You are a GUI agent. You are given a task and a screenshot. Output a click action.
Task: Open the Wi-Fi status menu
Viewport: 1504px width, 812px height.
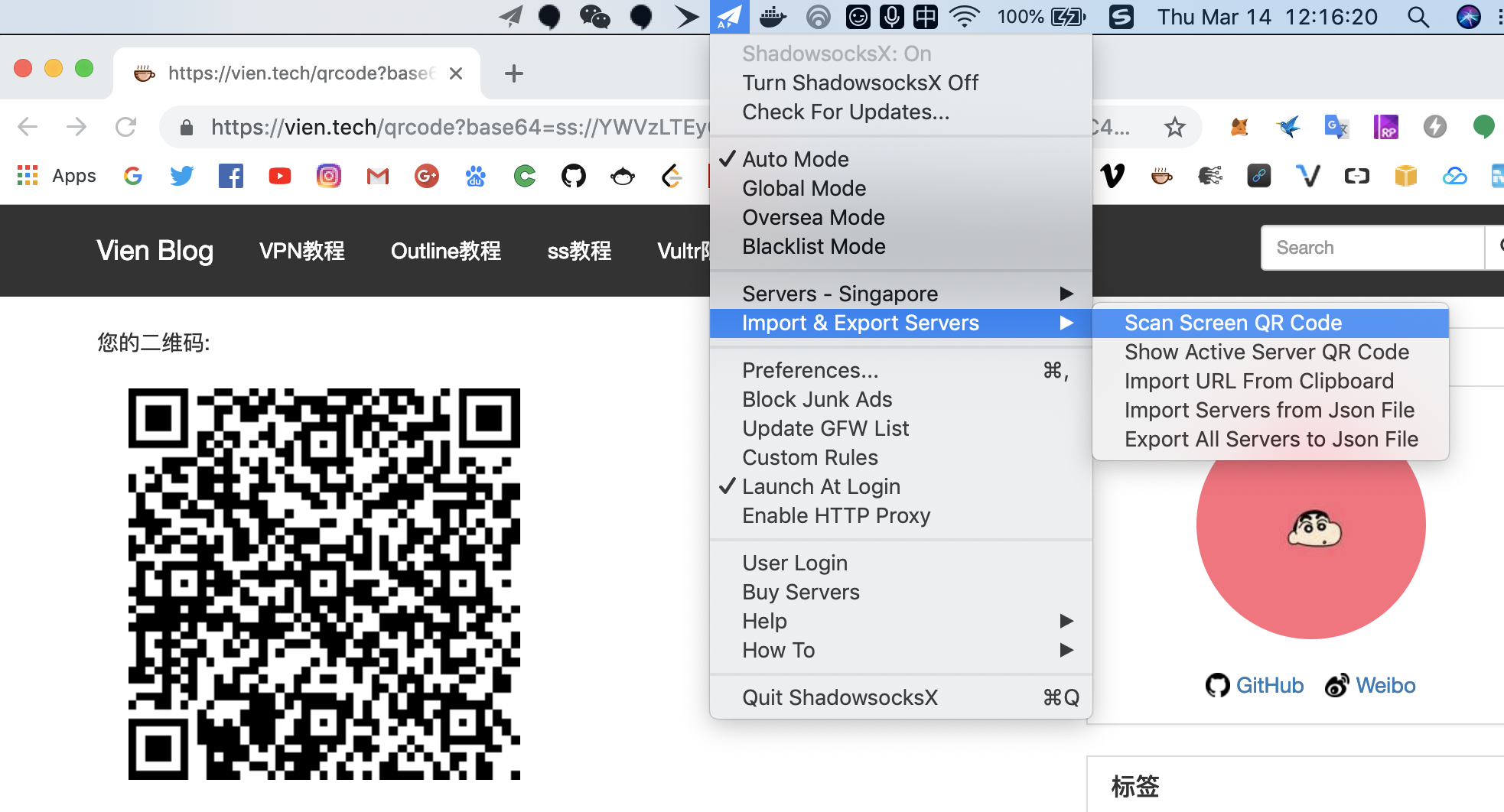point(965,17)
